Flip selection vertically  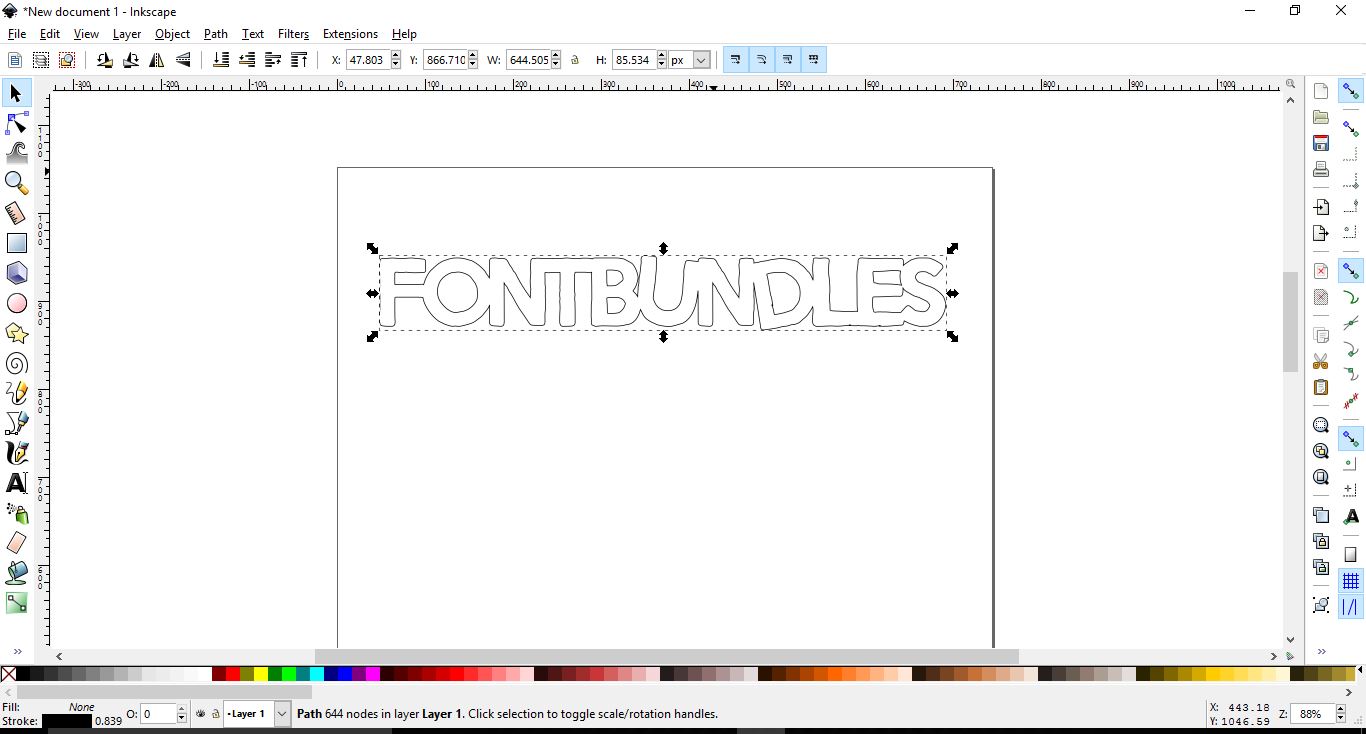[184, 60]
